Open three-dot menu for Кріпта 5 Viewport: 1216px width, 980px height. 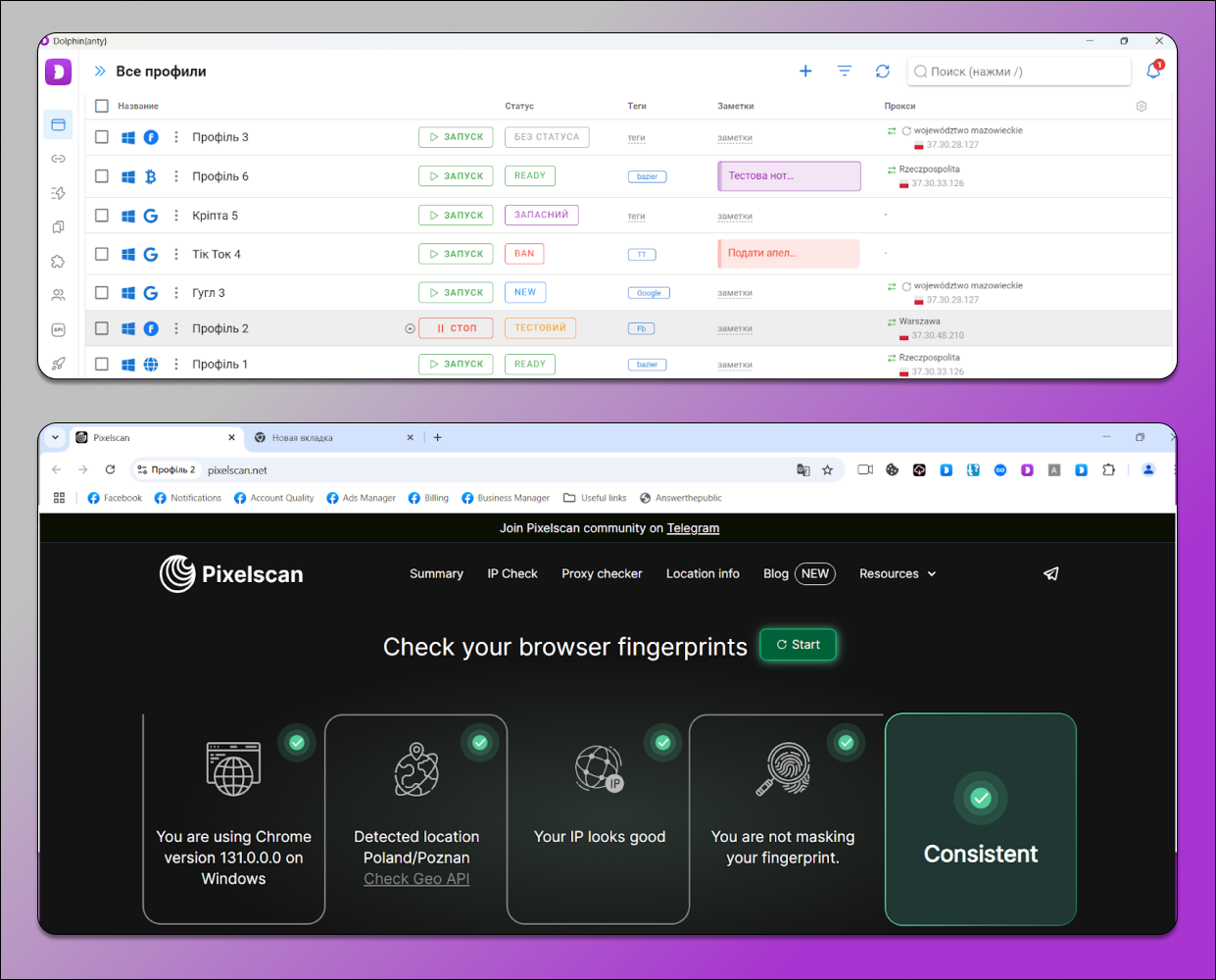coord(176,216)
